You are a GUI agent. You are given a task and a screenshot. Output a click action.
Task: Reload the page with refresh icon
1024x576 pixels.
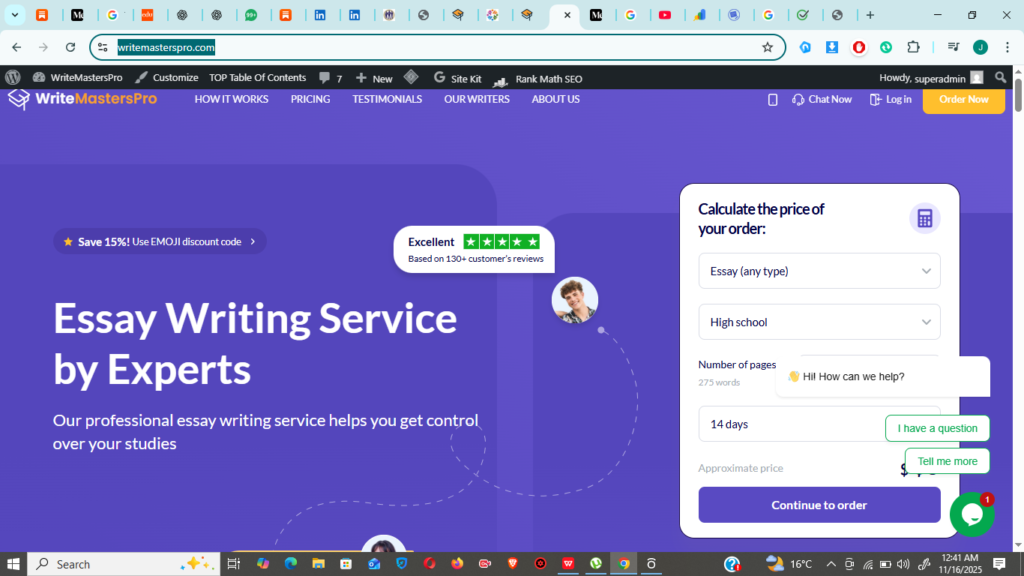click(x=70, y=47)
